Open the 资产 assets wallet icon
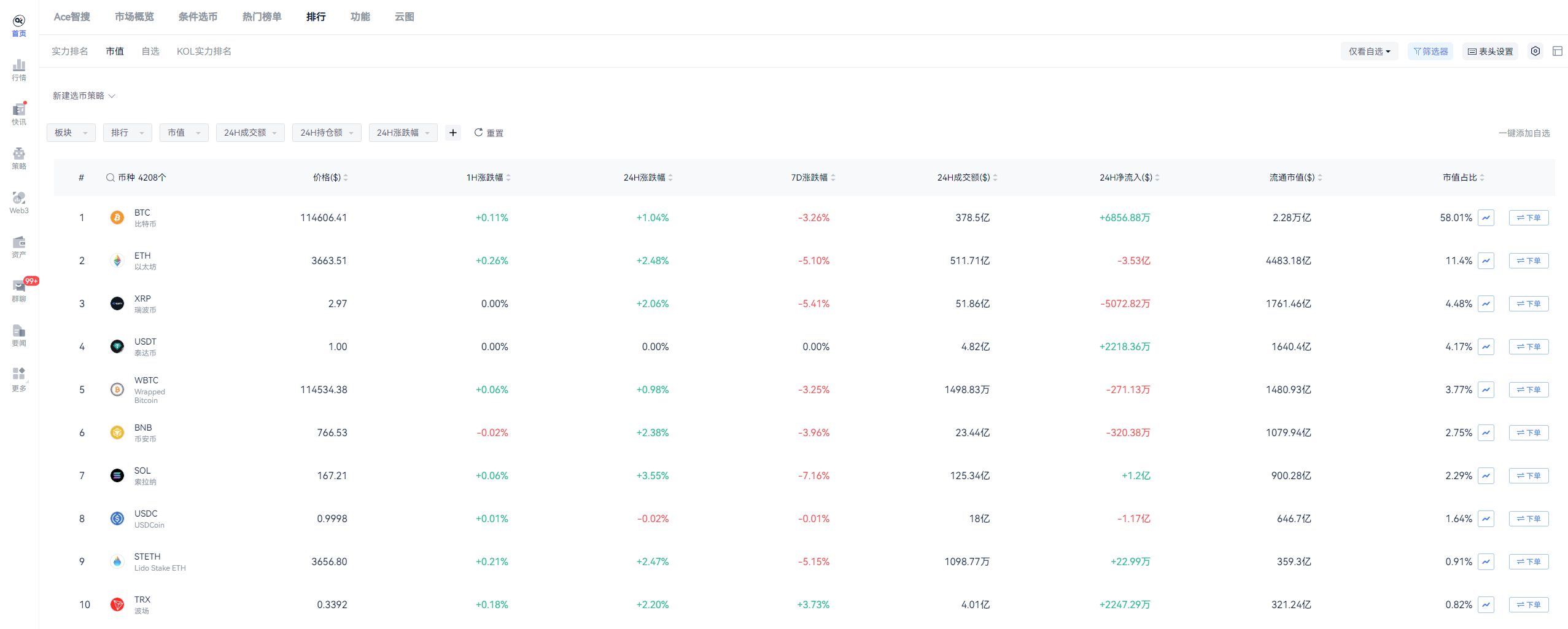1568x629 pixels. click(19, 246)
